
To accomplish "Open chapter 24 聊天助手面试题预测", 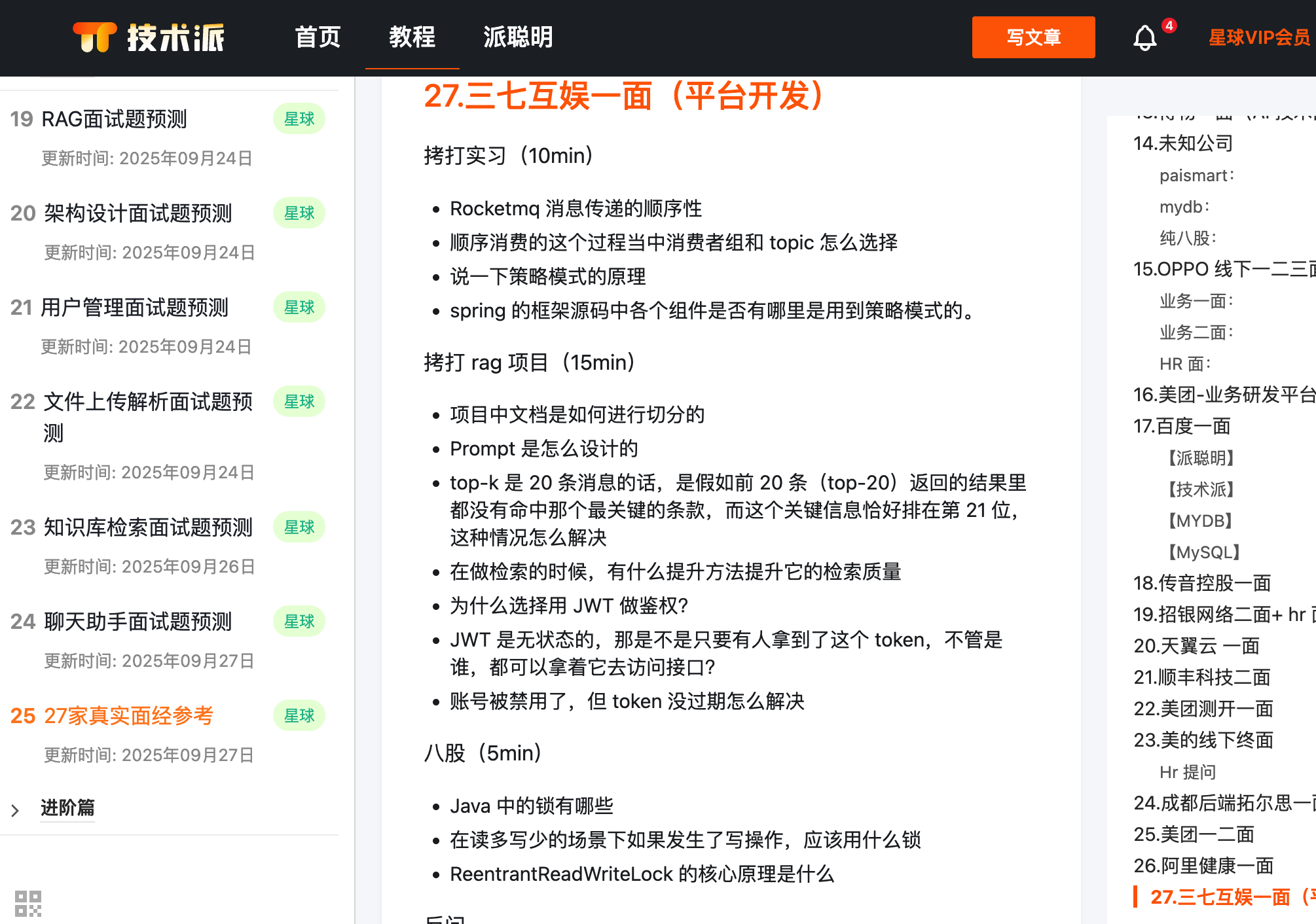I will coord(137,622).
